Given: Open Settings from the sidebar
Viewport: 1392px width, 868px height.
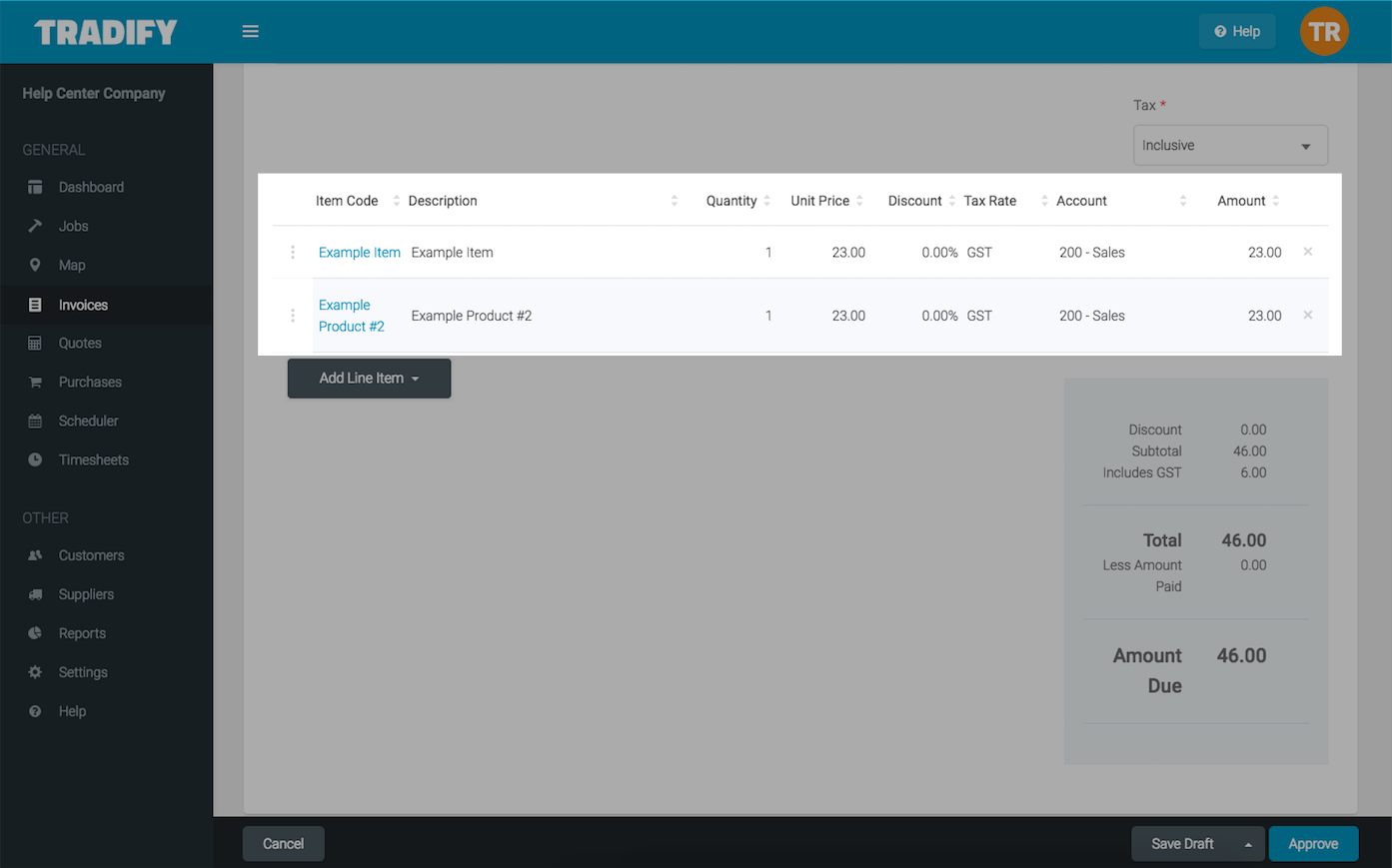Looking at the screenshot, I should (x=83, y=672).
